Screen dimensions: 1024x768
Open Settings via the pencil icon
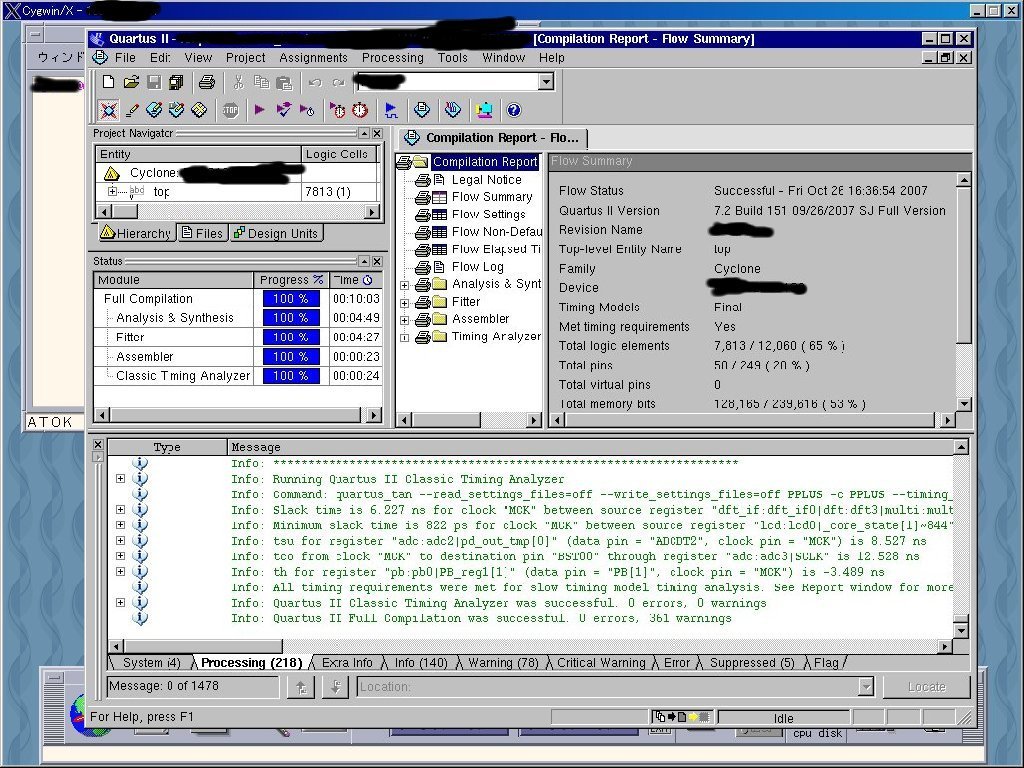[x=132, y=110]
